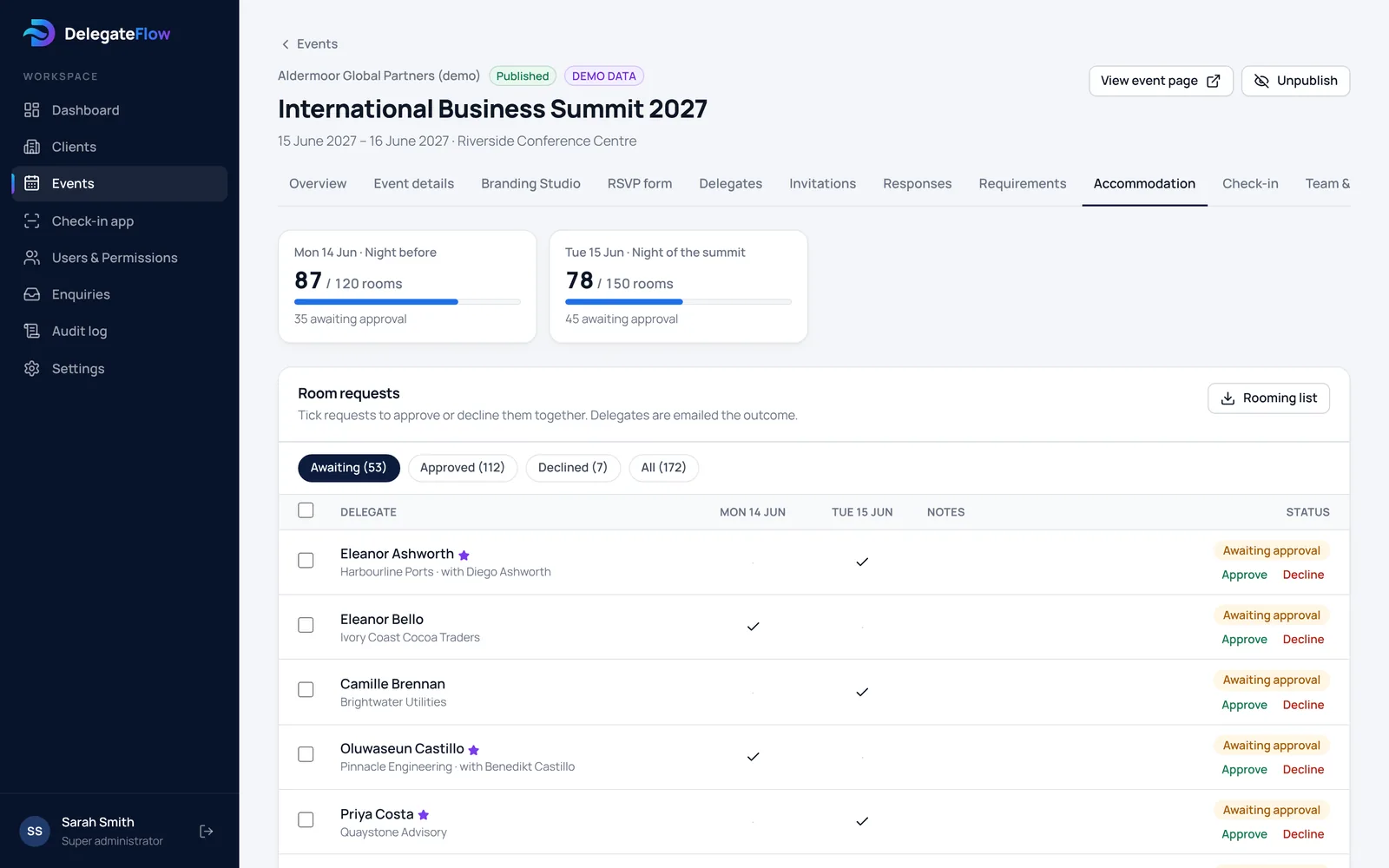This screenshot has width=1389, height=868.
Task: Decline Eleanor Bello's room request
Action: pyautogui.click(x=1303, y=640)
